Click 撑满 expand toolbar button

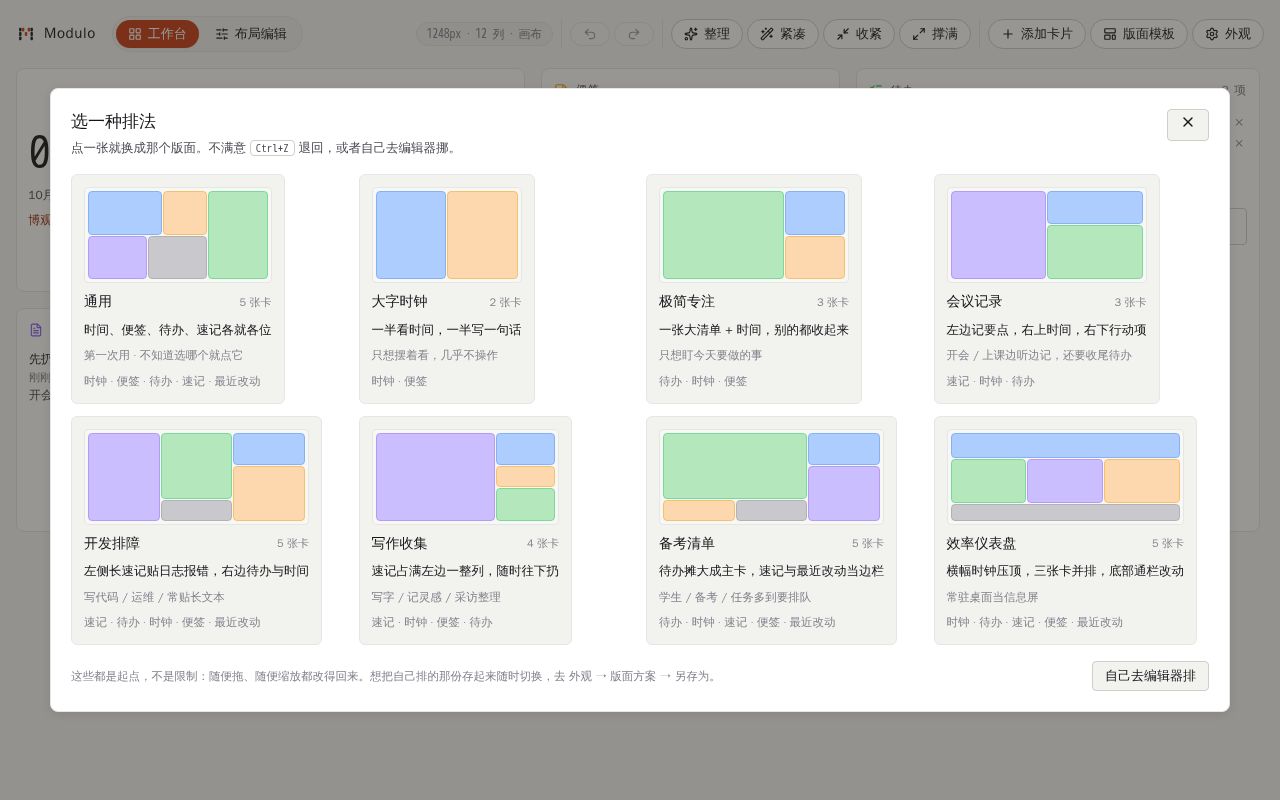935,34
